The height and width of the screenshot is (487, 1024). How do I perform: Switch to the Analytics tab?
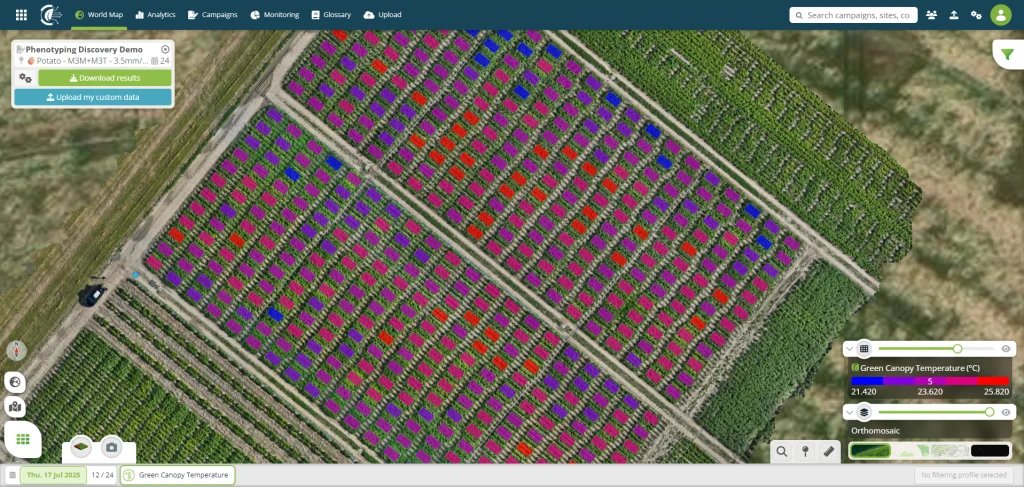(x=155, y=14)
